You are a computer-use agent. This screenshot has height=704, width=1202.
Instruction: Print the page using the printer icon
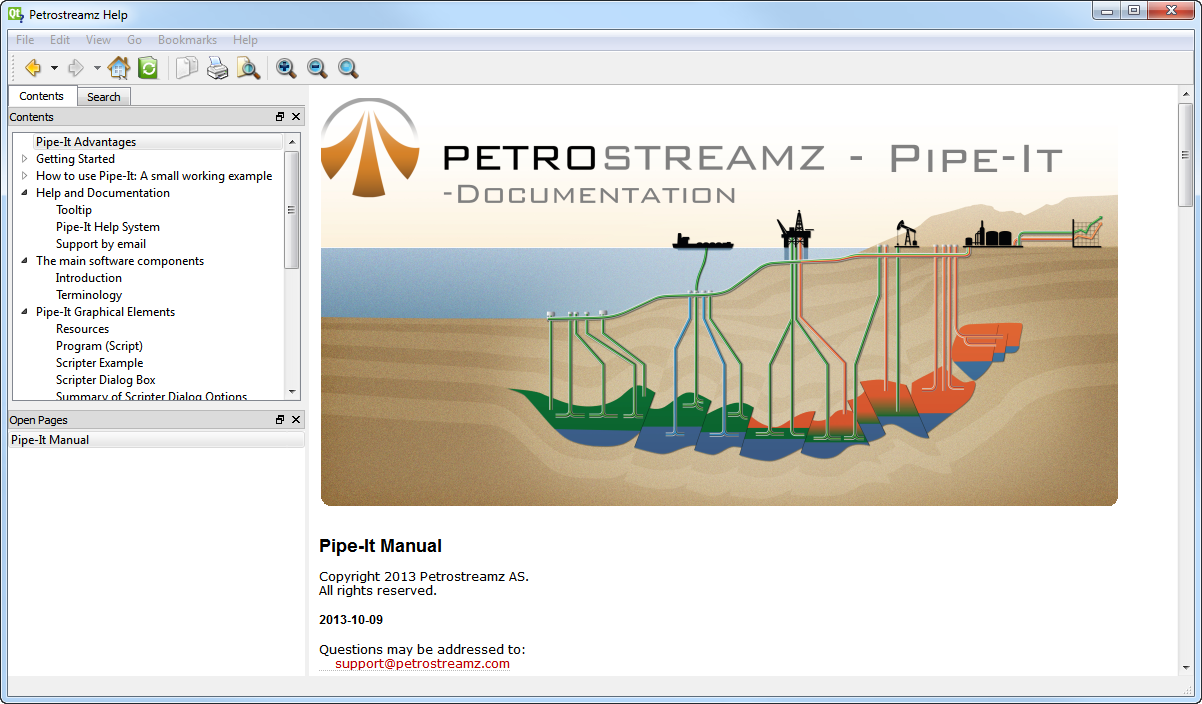[217, 68]
